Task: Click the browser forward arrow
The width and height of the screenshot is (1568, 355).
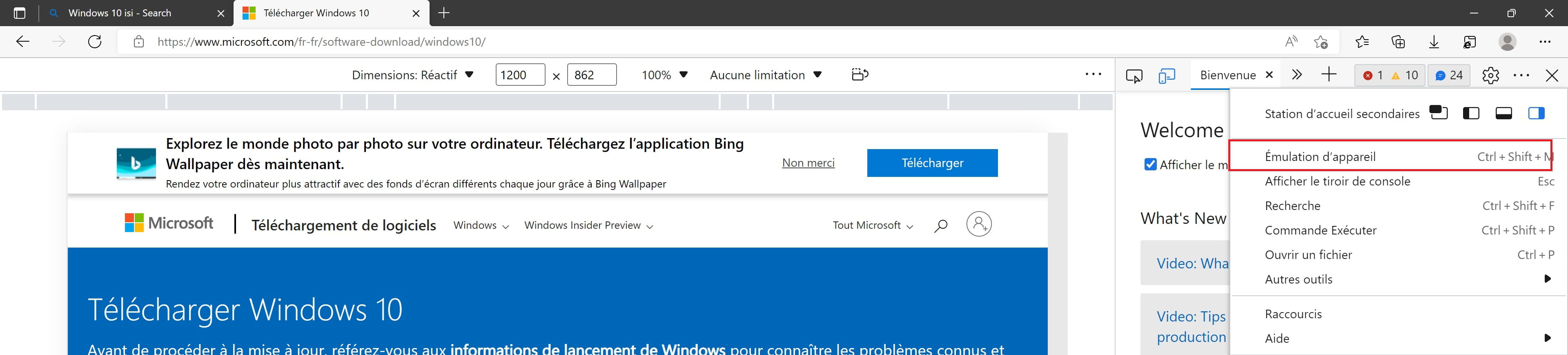Action: pyautogui.click(x=58, y=42)
